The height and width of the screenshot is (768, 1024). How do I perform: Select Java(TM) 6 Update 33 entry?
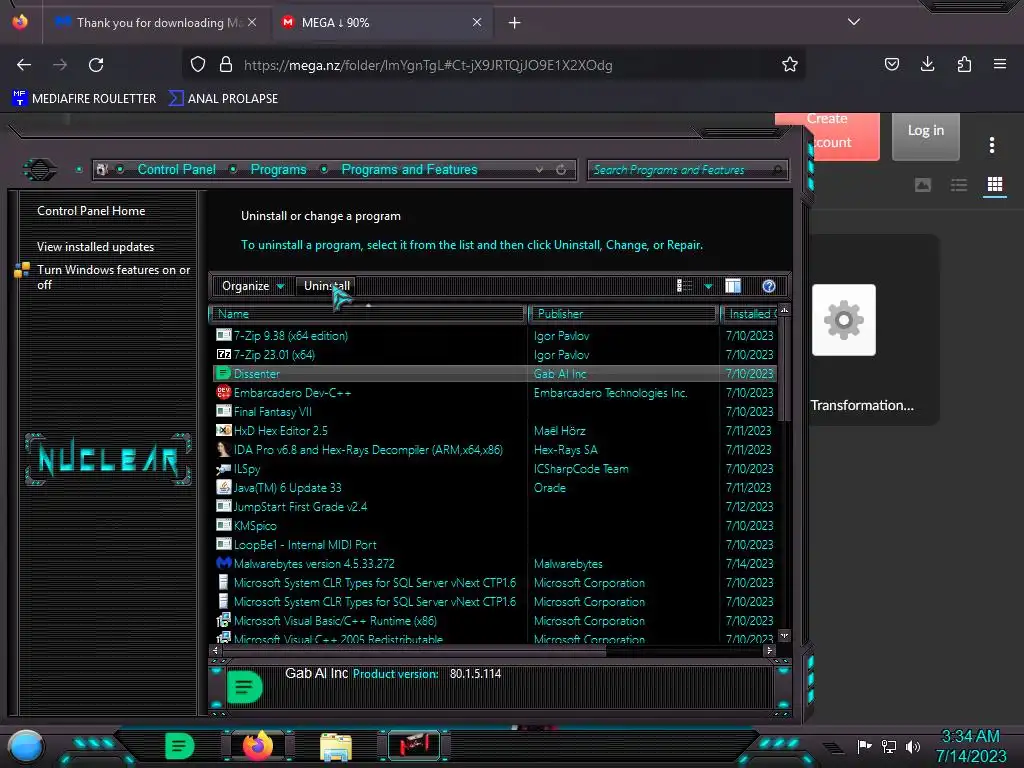coord(495,487)
